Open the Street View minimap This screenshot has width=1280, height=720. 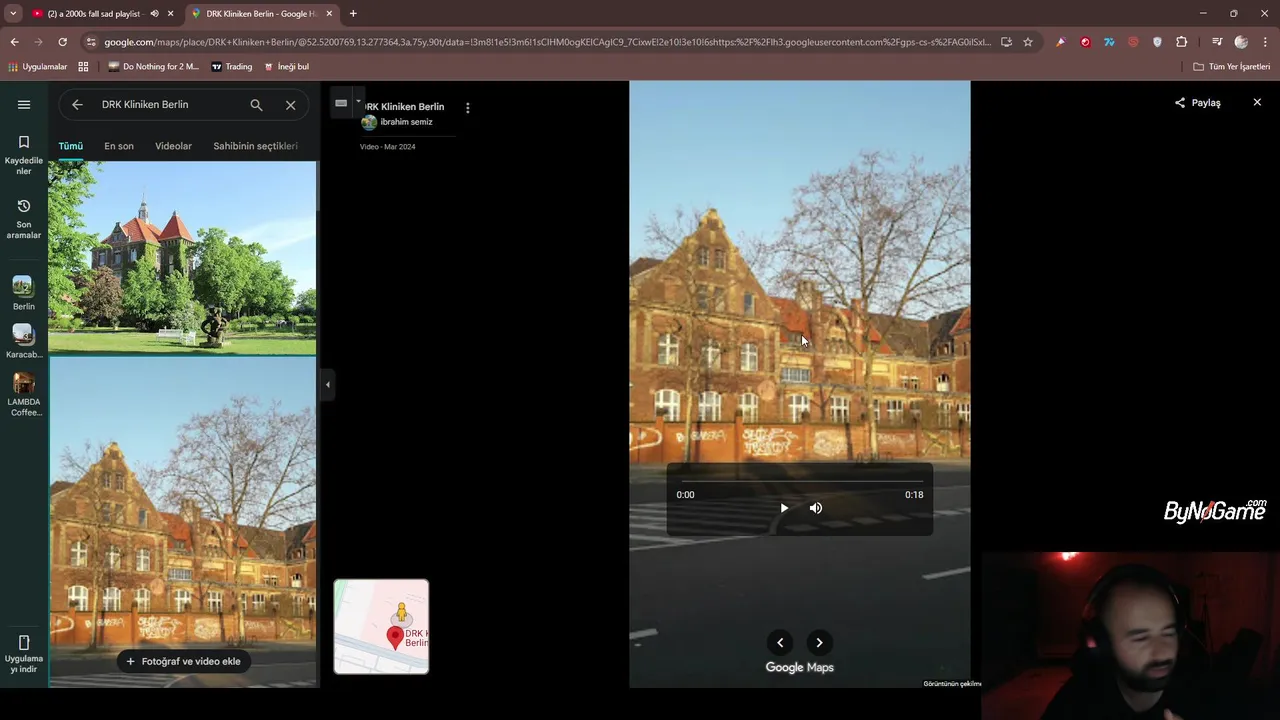381,627
